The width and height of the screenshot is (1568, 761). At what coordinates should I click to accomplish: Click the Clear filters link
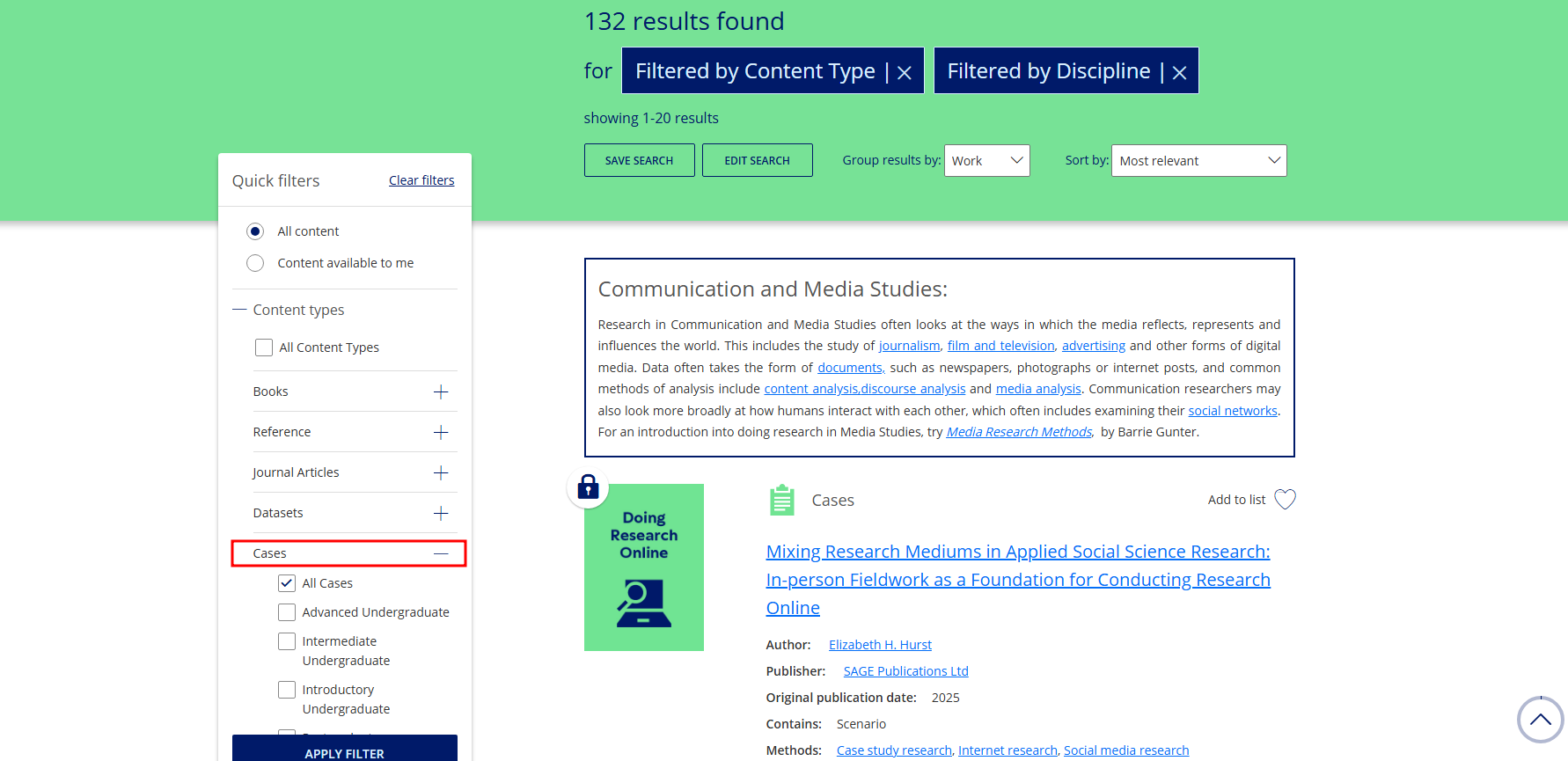click(421, 180)
